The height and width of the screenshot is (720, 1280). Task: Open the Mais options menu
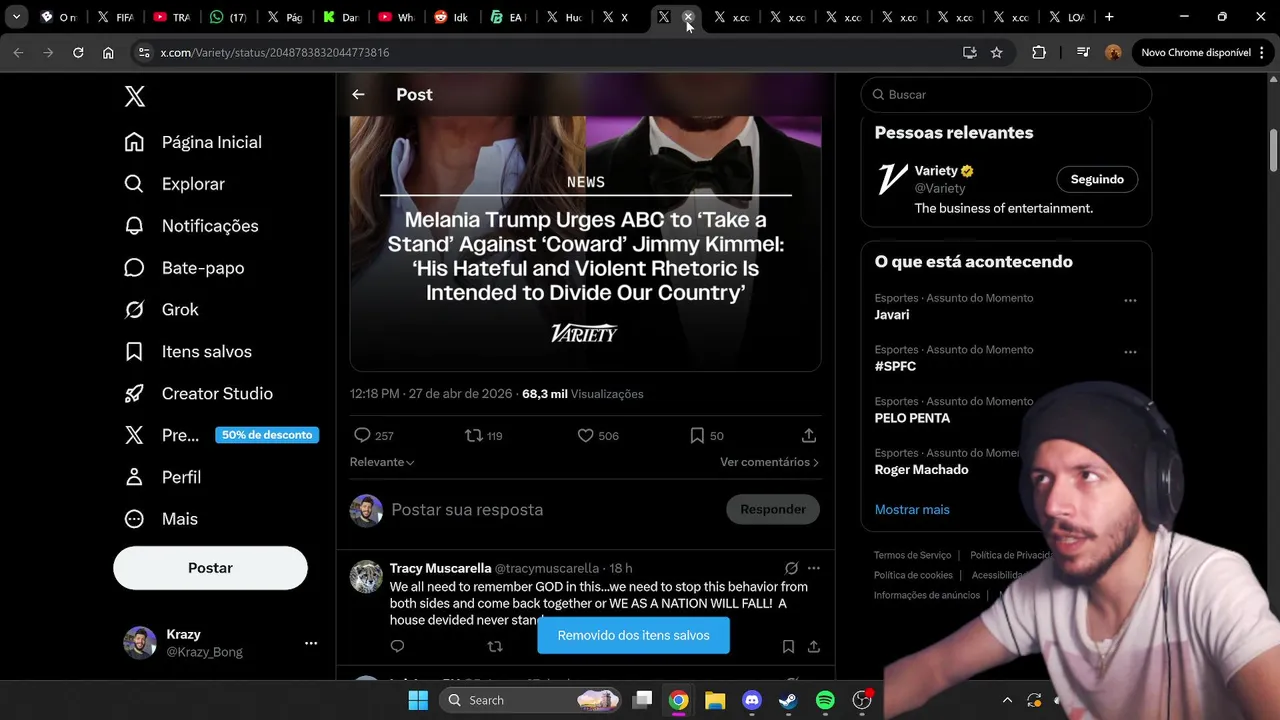(161, 519)
